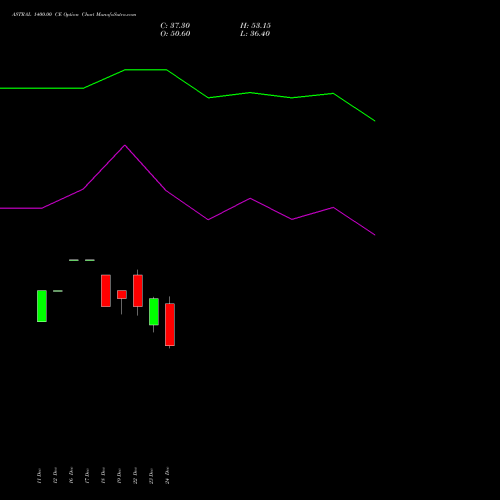Select the flat dash candle for 12 Dec
Viewport: 500px width, 500px height.
(x=58, y=291)
